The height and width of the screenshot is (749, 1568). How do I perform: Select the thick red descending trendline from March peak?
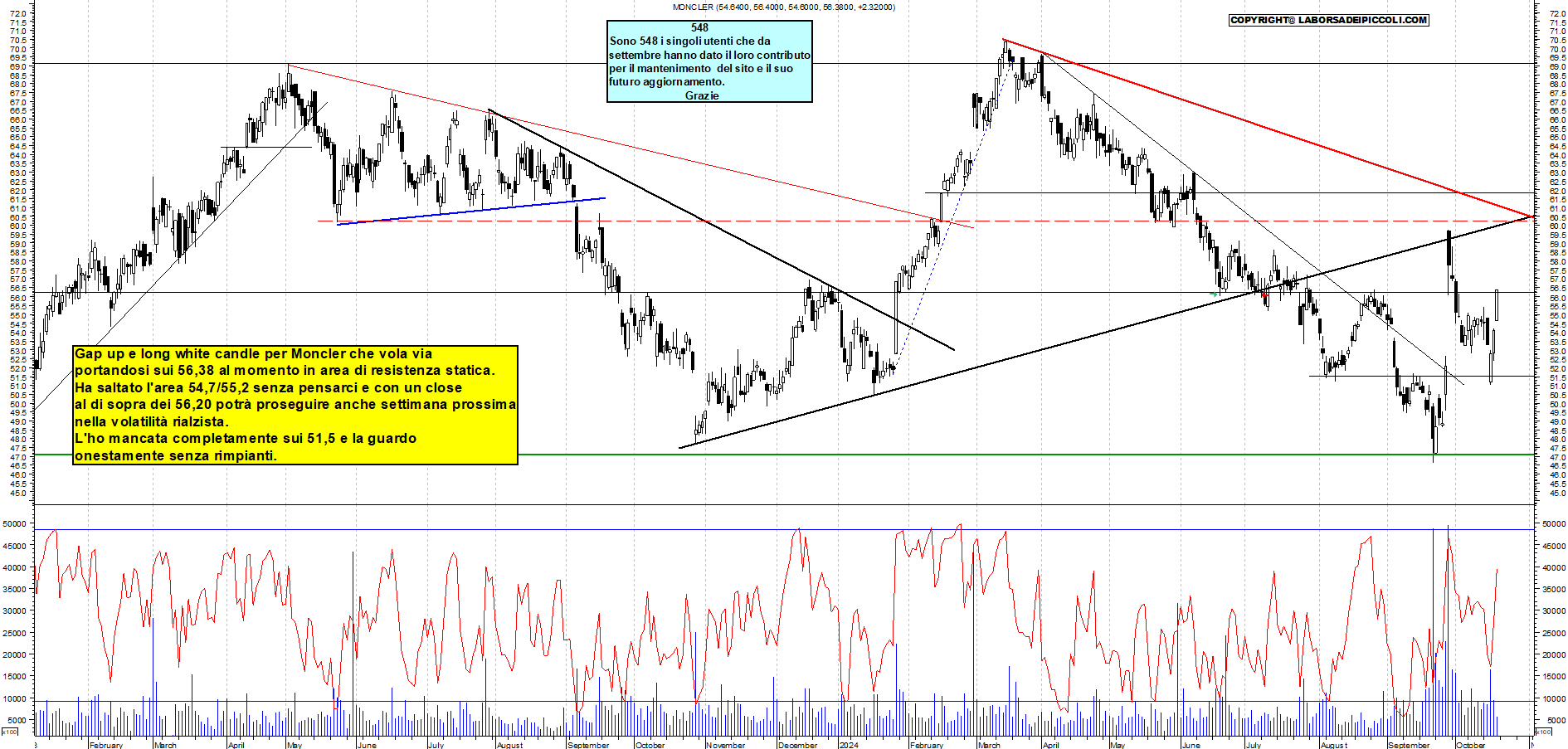point(1268,129)
